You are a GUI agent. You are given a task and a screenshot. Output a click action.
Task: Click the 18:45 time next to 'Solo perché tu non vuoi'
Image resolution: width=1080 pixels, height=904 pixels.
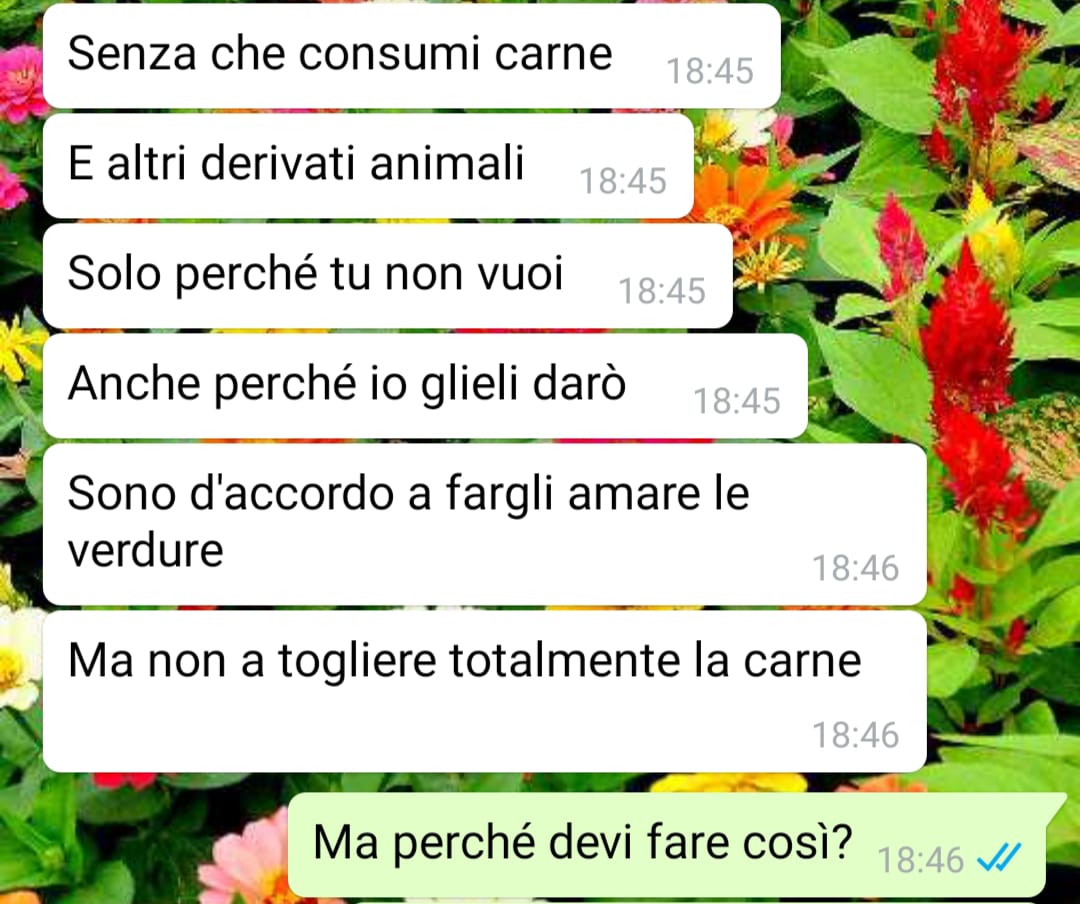662,291
